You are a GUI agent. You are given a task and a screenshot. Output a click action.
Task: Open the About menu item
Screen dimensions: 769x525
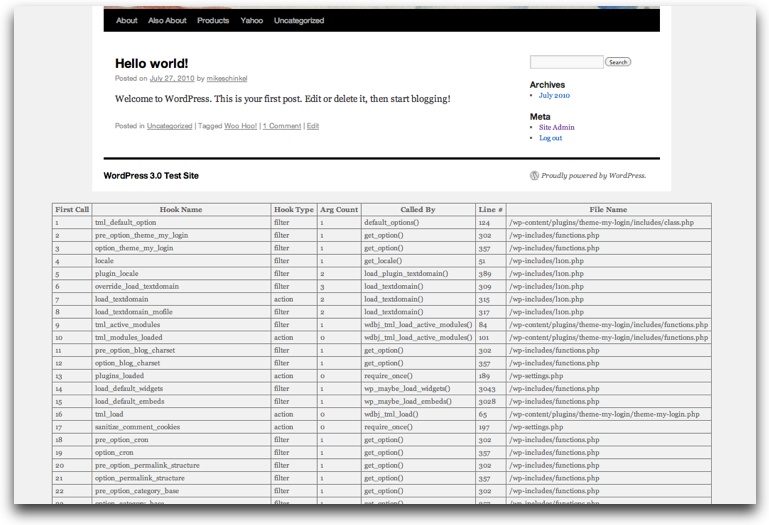pyautogui.click(x=127, y=21)
